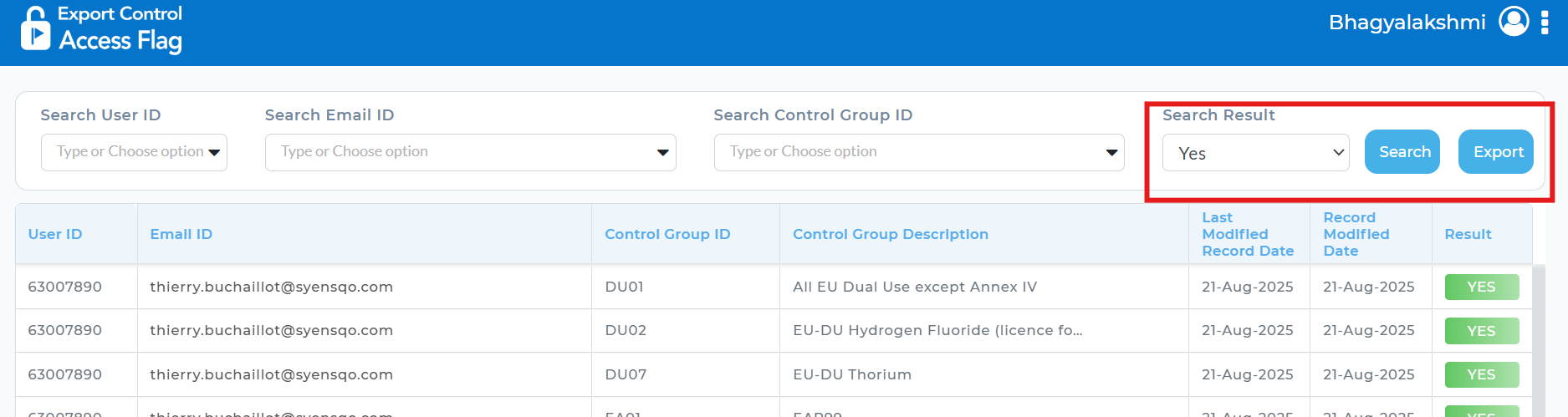Sort by User ID column header
1568x417 pixels.
coord(55,235)
